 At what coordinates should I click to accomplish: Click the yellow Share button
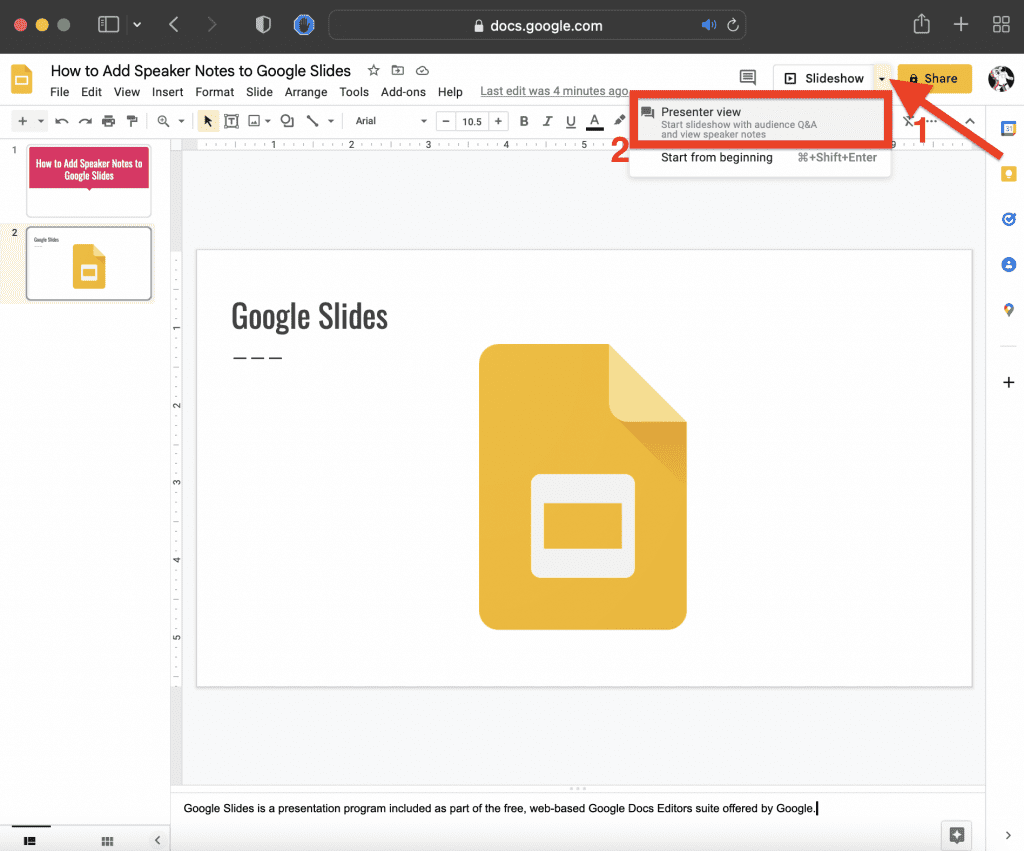pyautogui.click(x=934, y=78)
